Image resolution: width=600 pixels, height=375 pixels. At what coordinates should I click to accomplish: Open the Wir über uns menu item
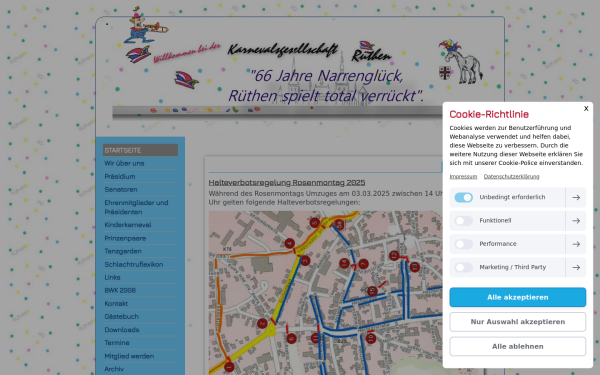pyautogui.click(x=140, y=163)
